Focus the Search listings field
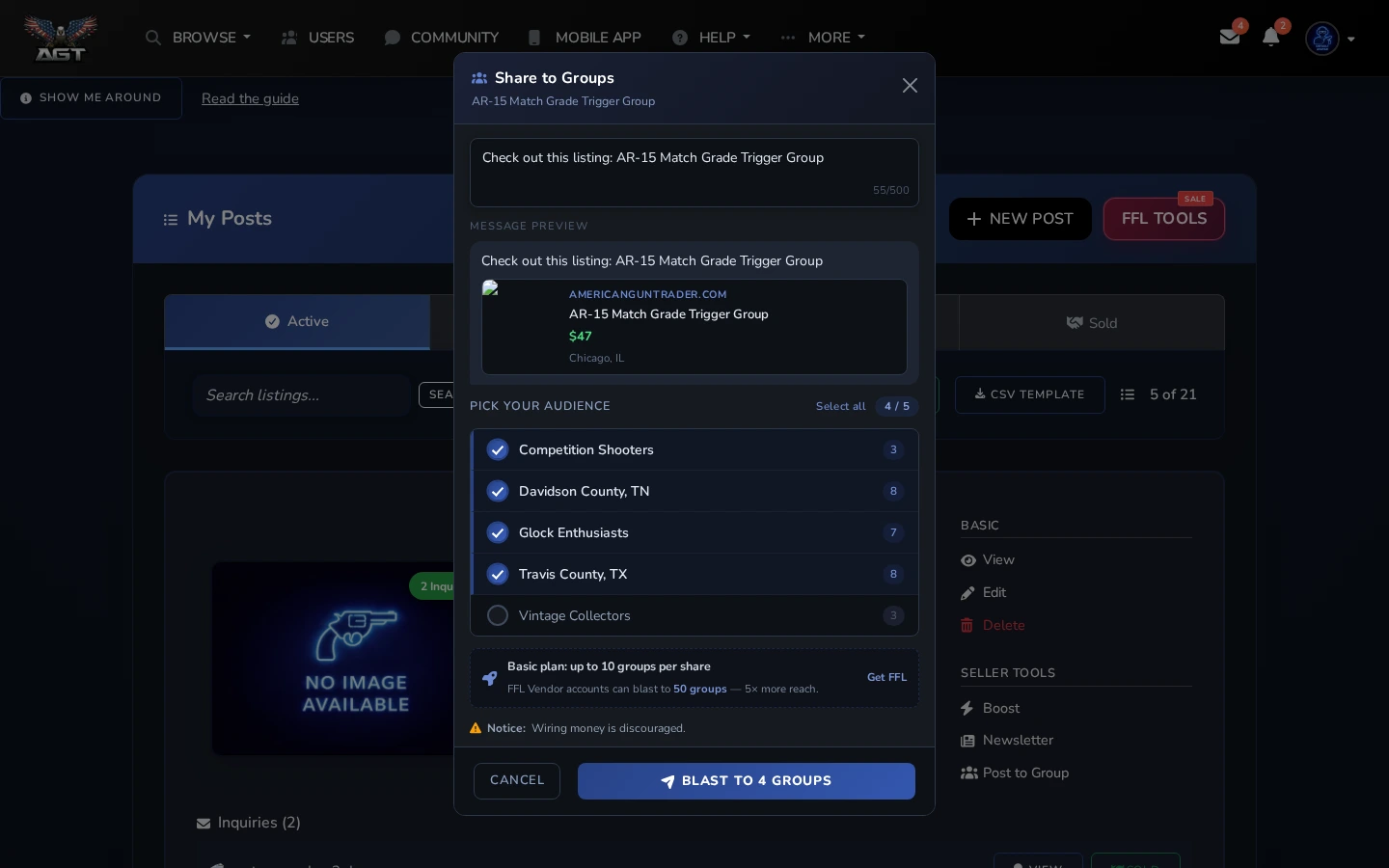The width and height of the screenshot is (1389, 868). (x=302, y=395)
